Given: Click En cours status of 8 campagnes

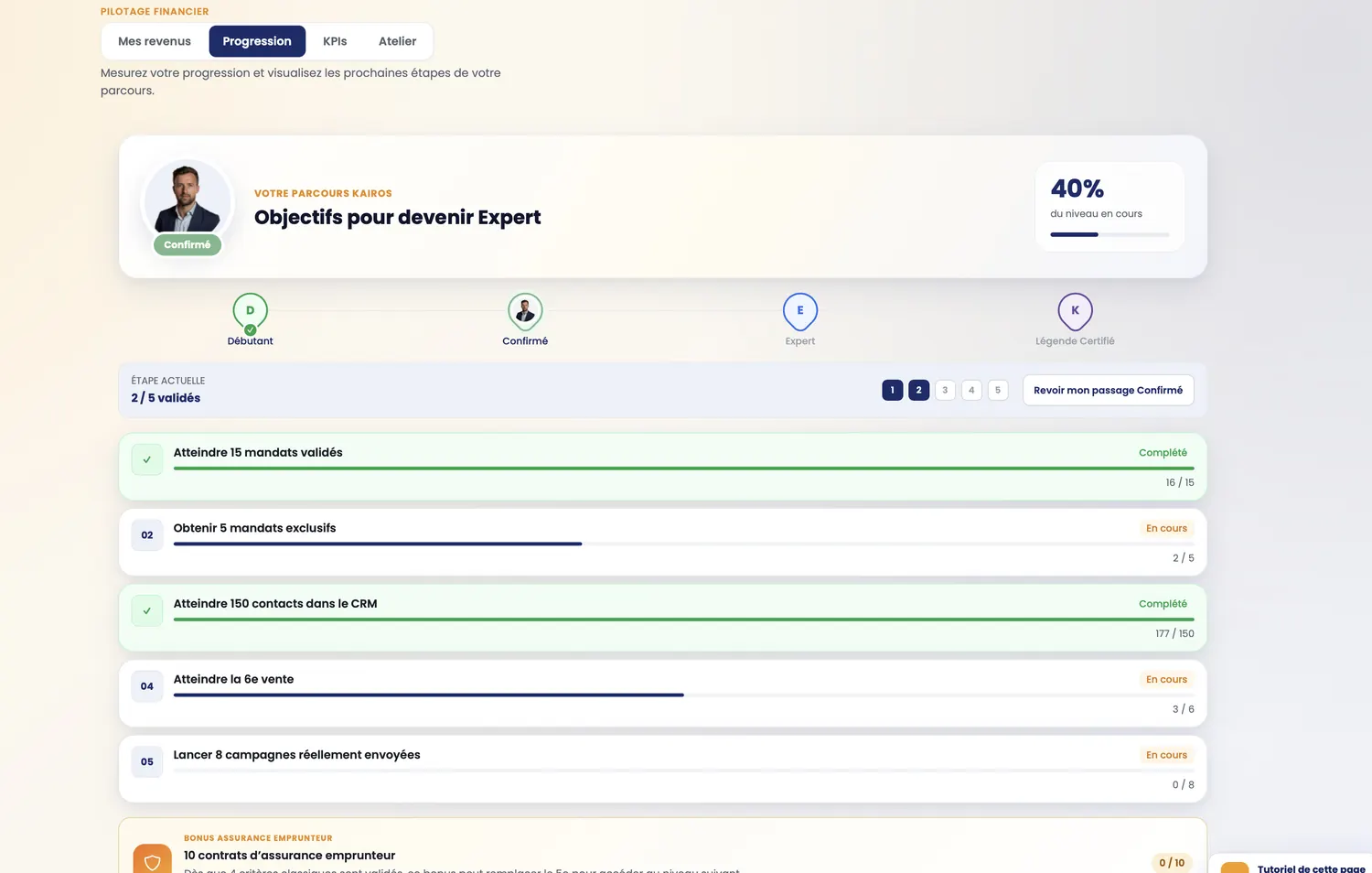Looking at the screenshot, I should [1166, 755].
